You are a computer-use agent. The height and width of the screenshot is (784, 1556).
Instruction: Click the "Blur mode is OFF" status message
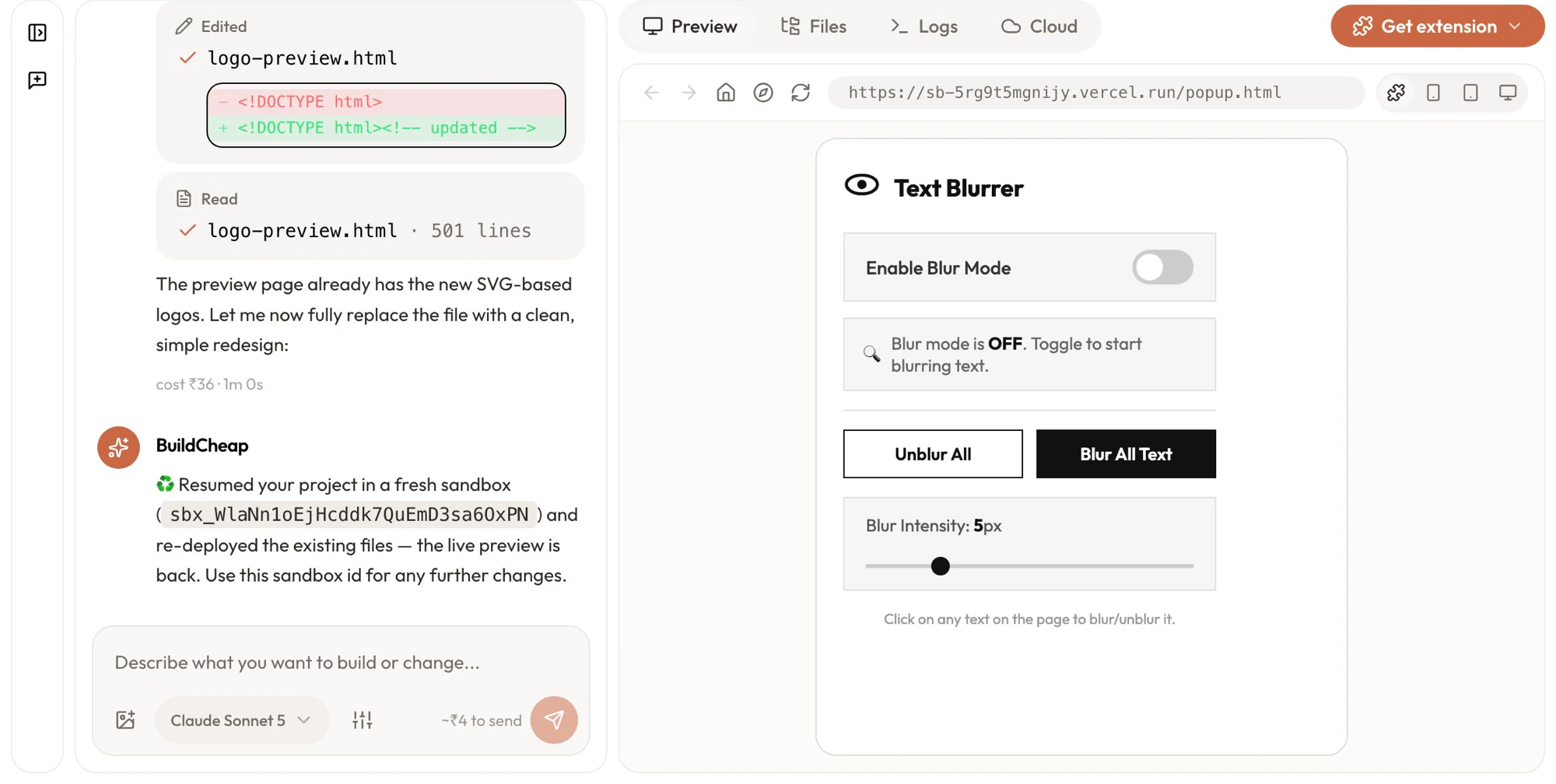click(x=1029, y=355)
